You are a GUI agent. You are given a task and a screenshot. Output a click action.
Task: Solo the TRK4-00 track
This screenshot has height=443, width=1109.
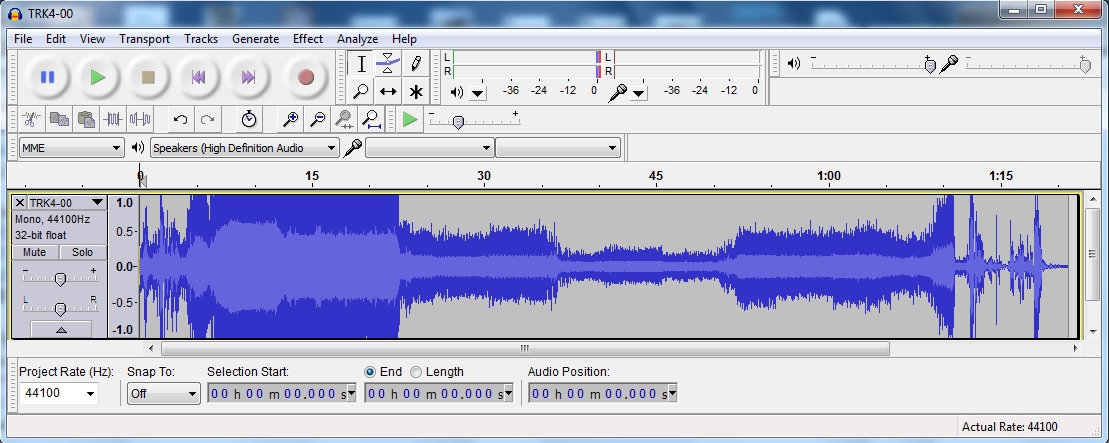coord(83,252)
